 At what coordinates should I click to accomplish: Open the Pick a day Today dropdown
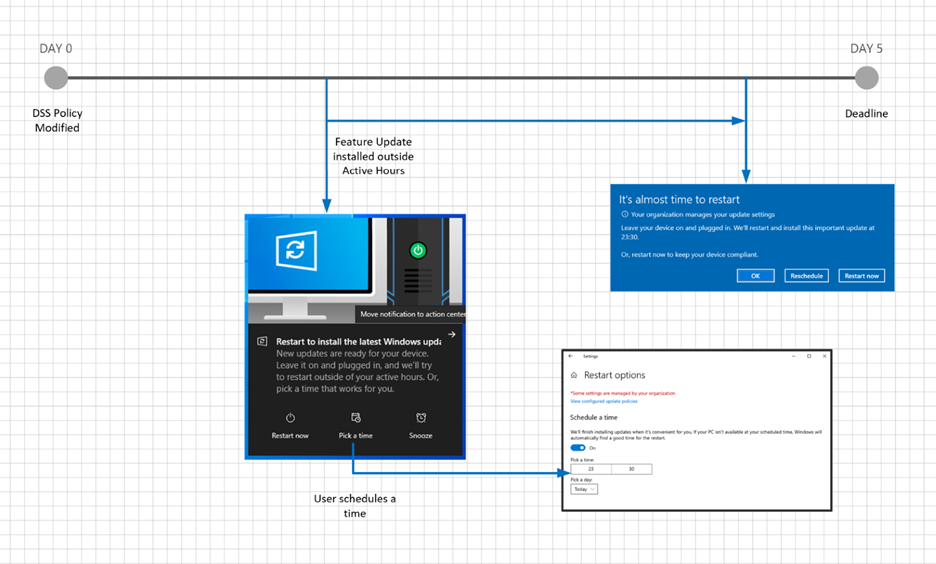[584, 489]
